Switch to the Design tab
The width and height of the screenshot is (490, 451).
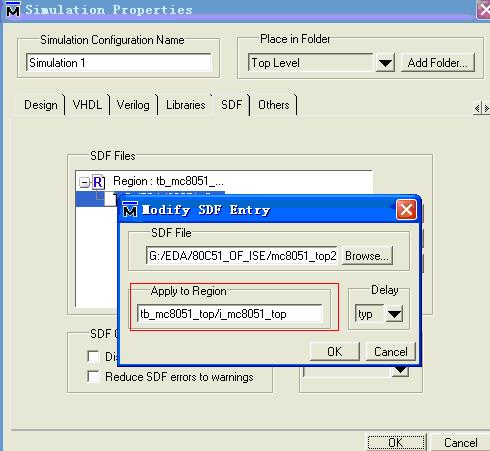(41, 105)
